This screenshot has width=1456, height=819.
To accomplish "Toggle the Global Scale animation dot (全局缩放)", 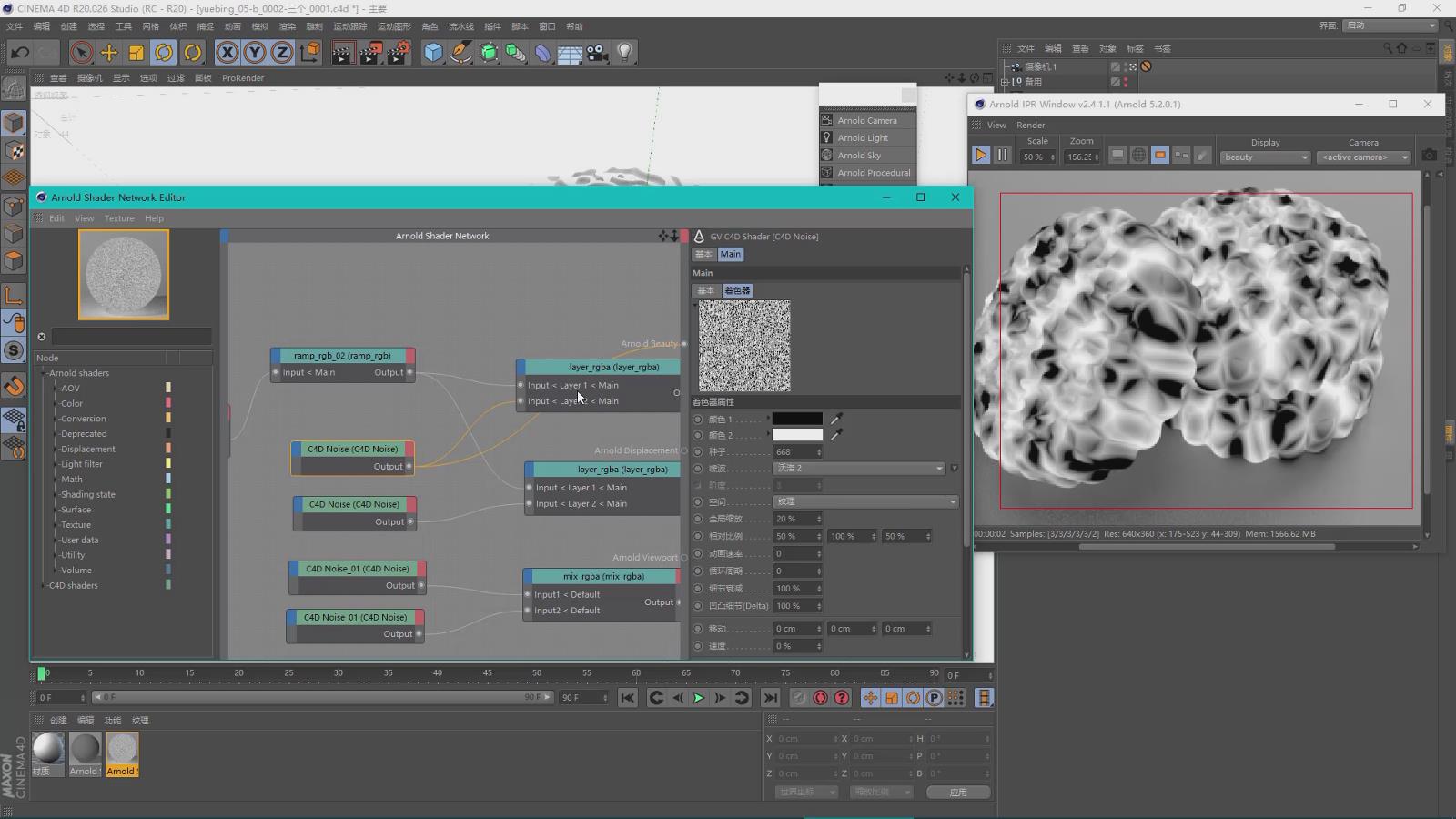I will (x=698, y=519).
